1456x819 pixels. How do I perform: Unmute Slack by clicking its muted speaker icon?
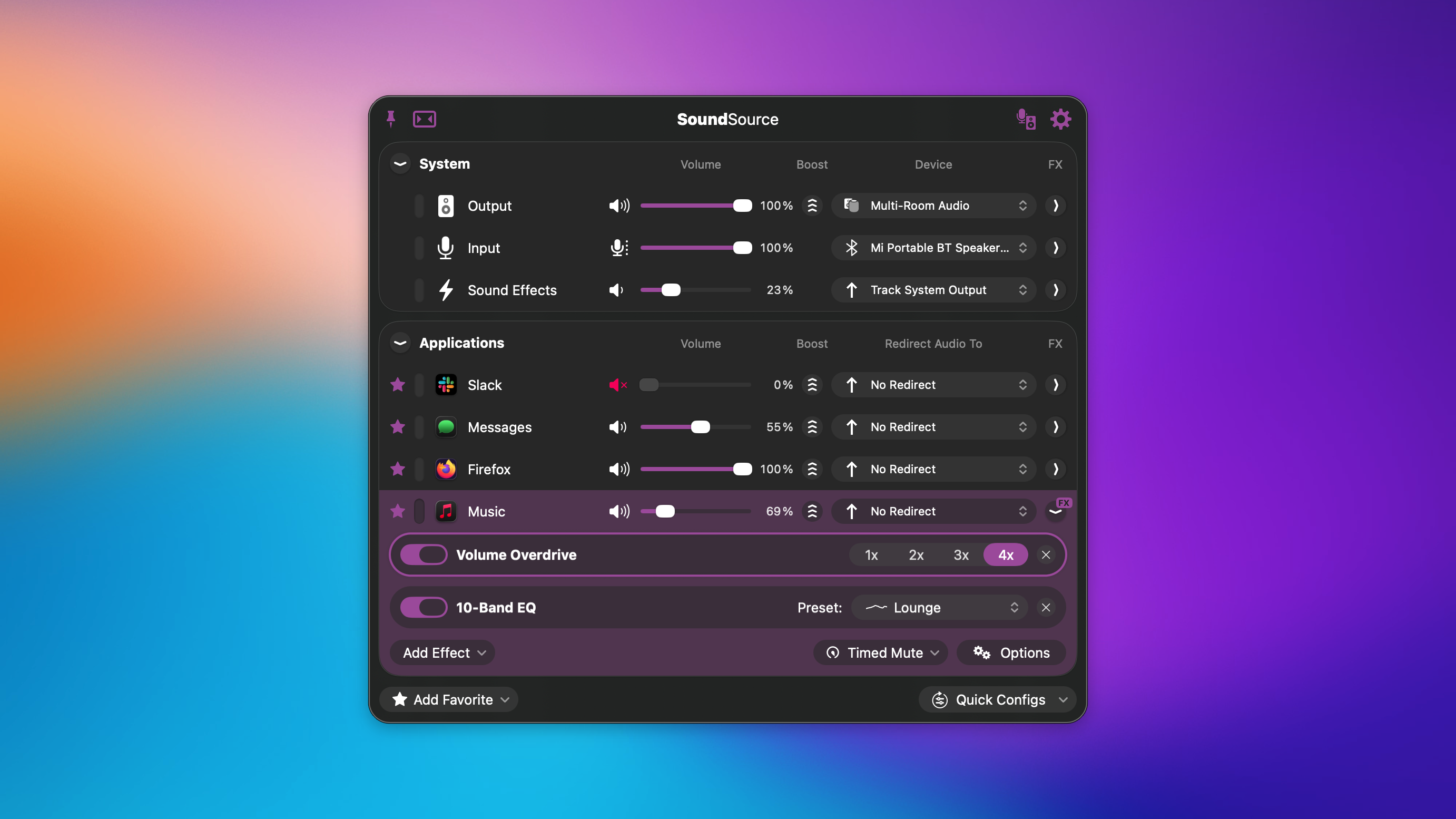(618, 385)
